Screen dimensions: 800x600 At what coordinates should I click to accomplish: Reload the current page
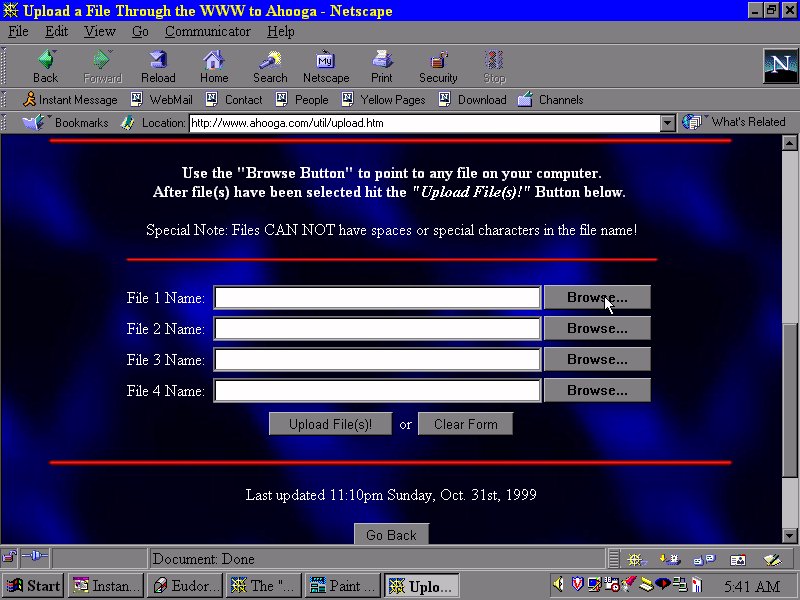coord(158,66)
